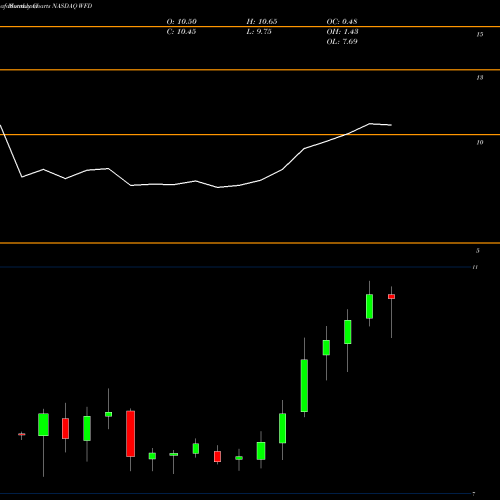The height and width of the screenshot is (500, 500).
Task: Click the 10 price axis label
Action: coord(480,143)
